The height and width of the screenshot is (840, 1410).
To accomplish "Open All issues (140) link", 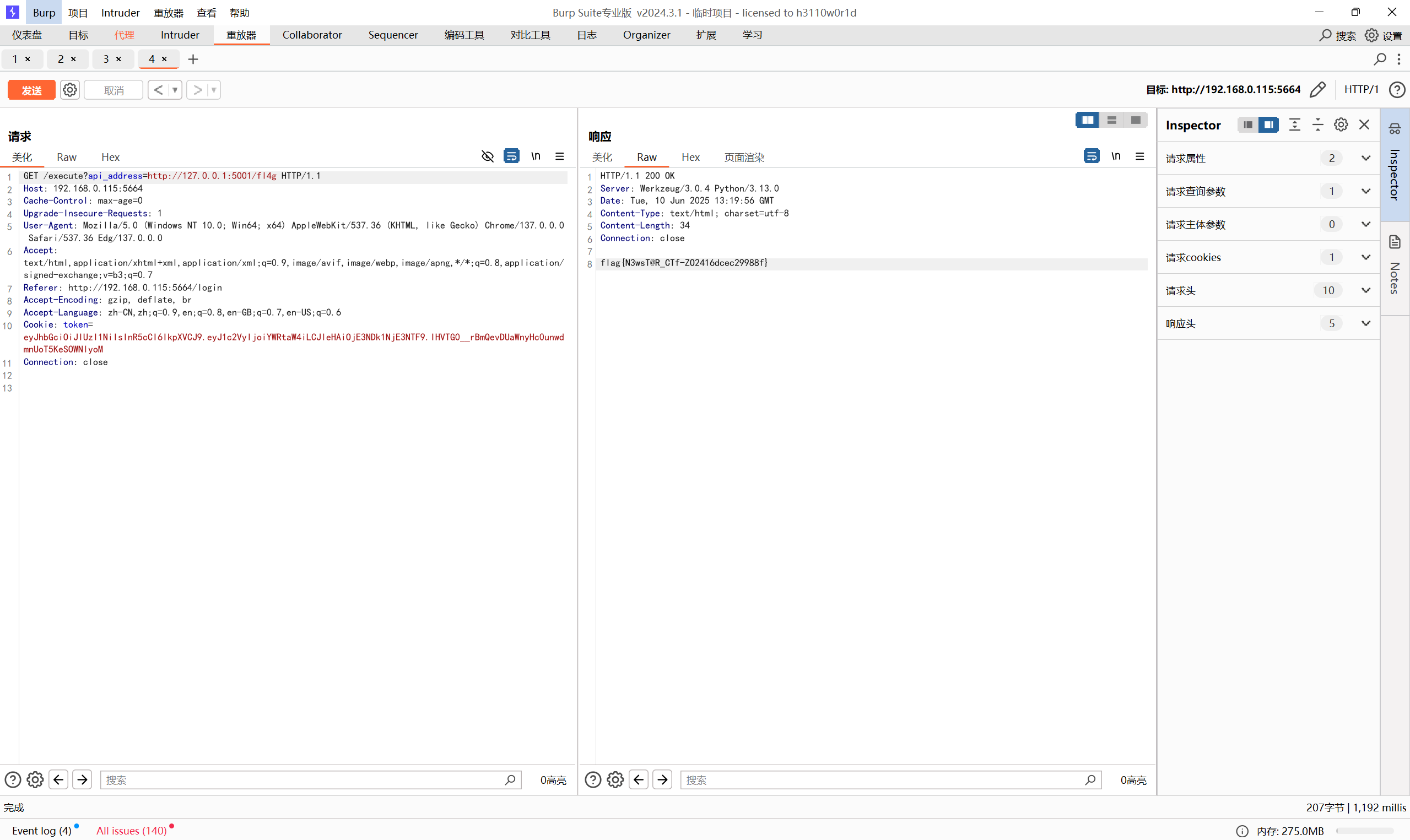I will point(131,831).
